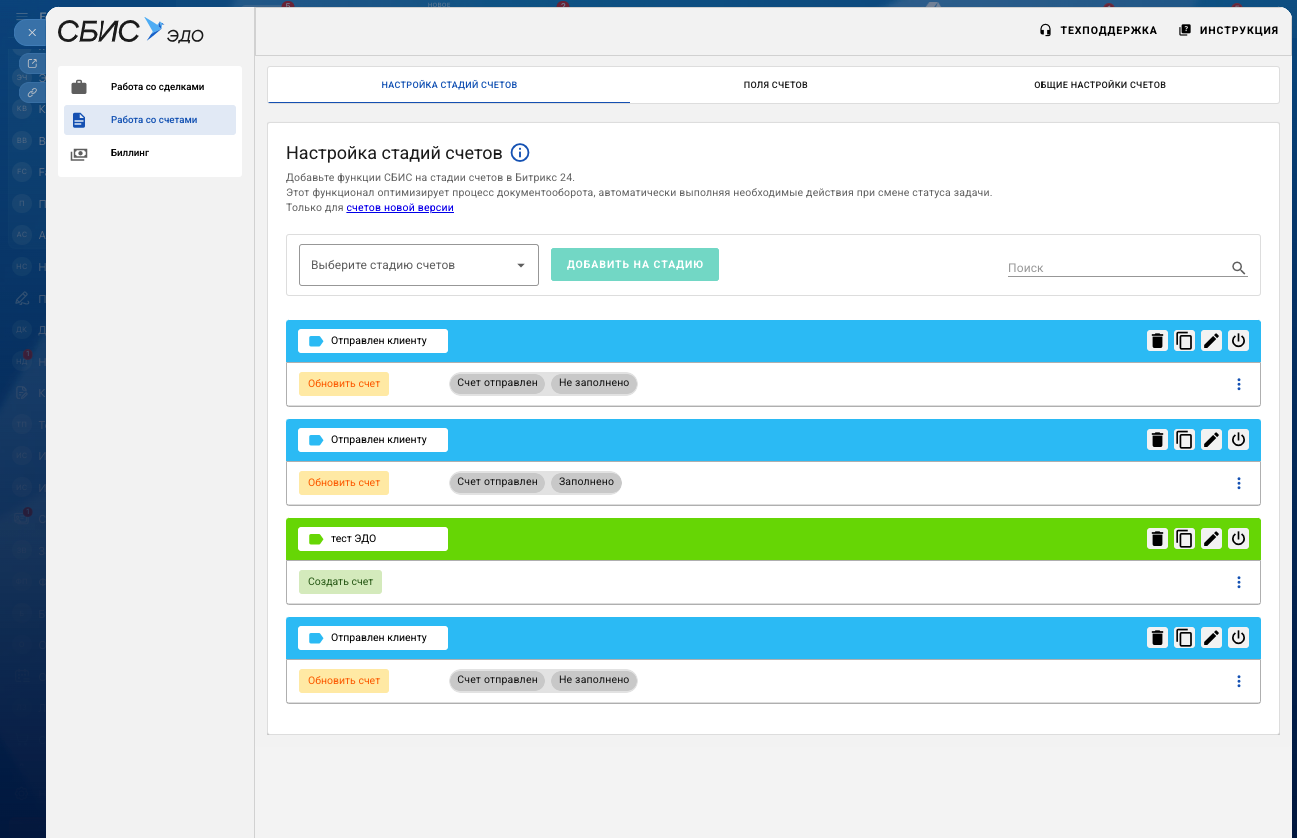Click the open-in-new-window icon behind the panel
The image size is (1297, 838).
pyautogui.click(x=32, y=64)
